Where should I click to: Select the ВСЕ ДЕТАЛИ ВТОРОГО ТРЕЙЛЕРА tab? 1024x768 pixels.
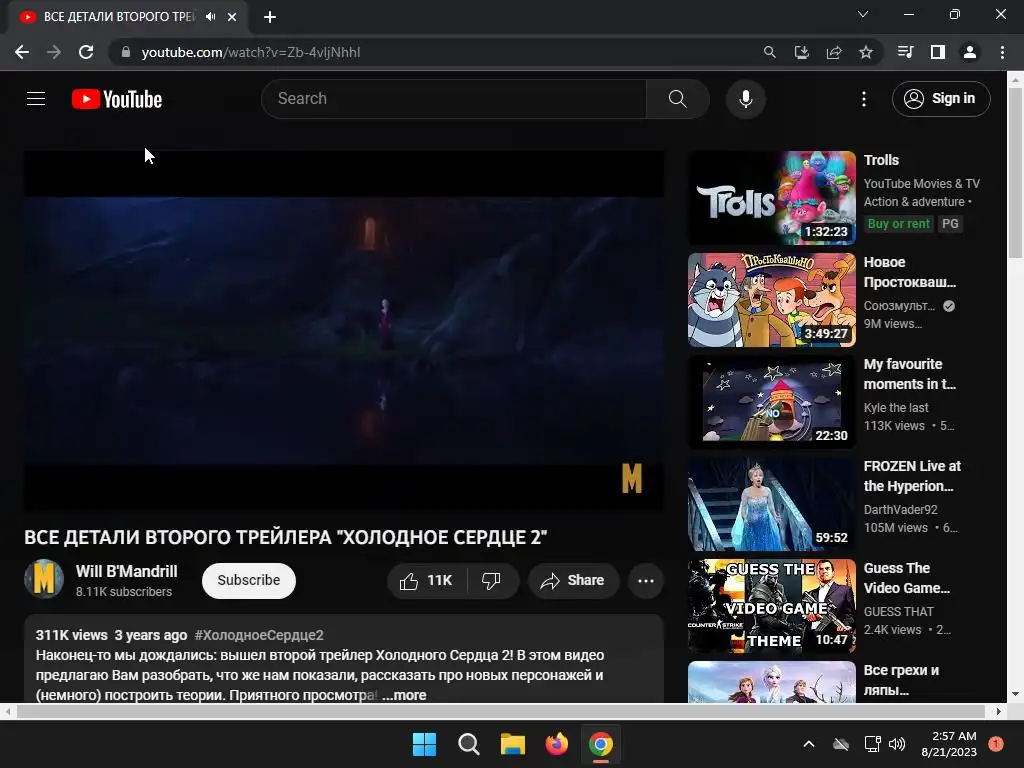click(128, 17)
